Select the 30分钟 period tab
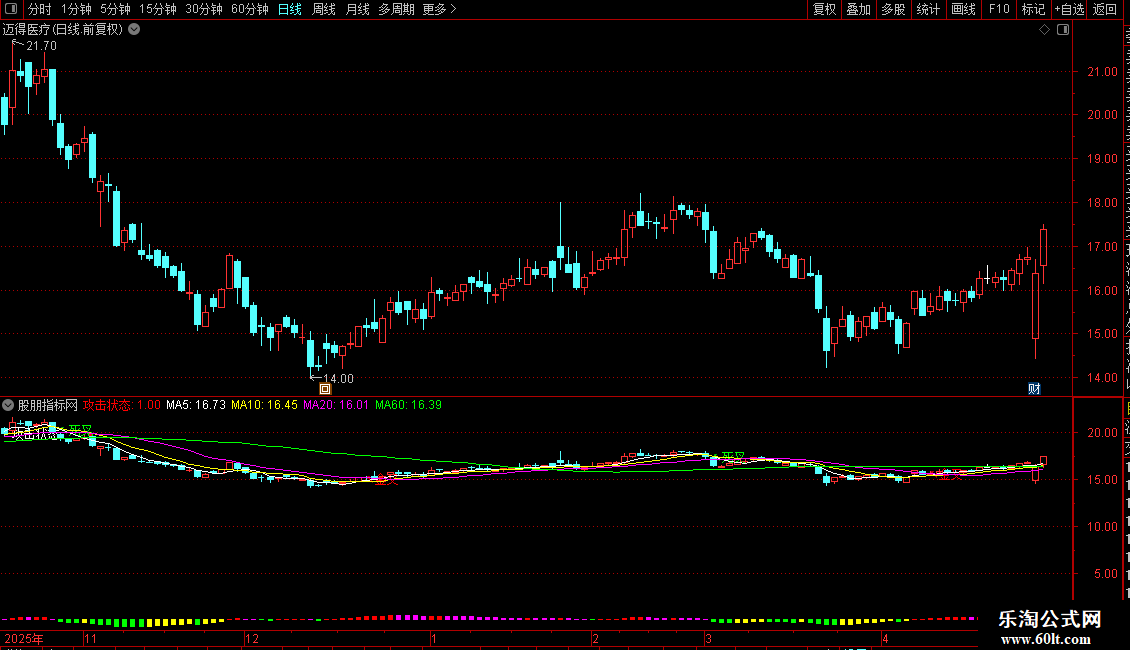This screenshot has width=1130, height=650. 204,9
